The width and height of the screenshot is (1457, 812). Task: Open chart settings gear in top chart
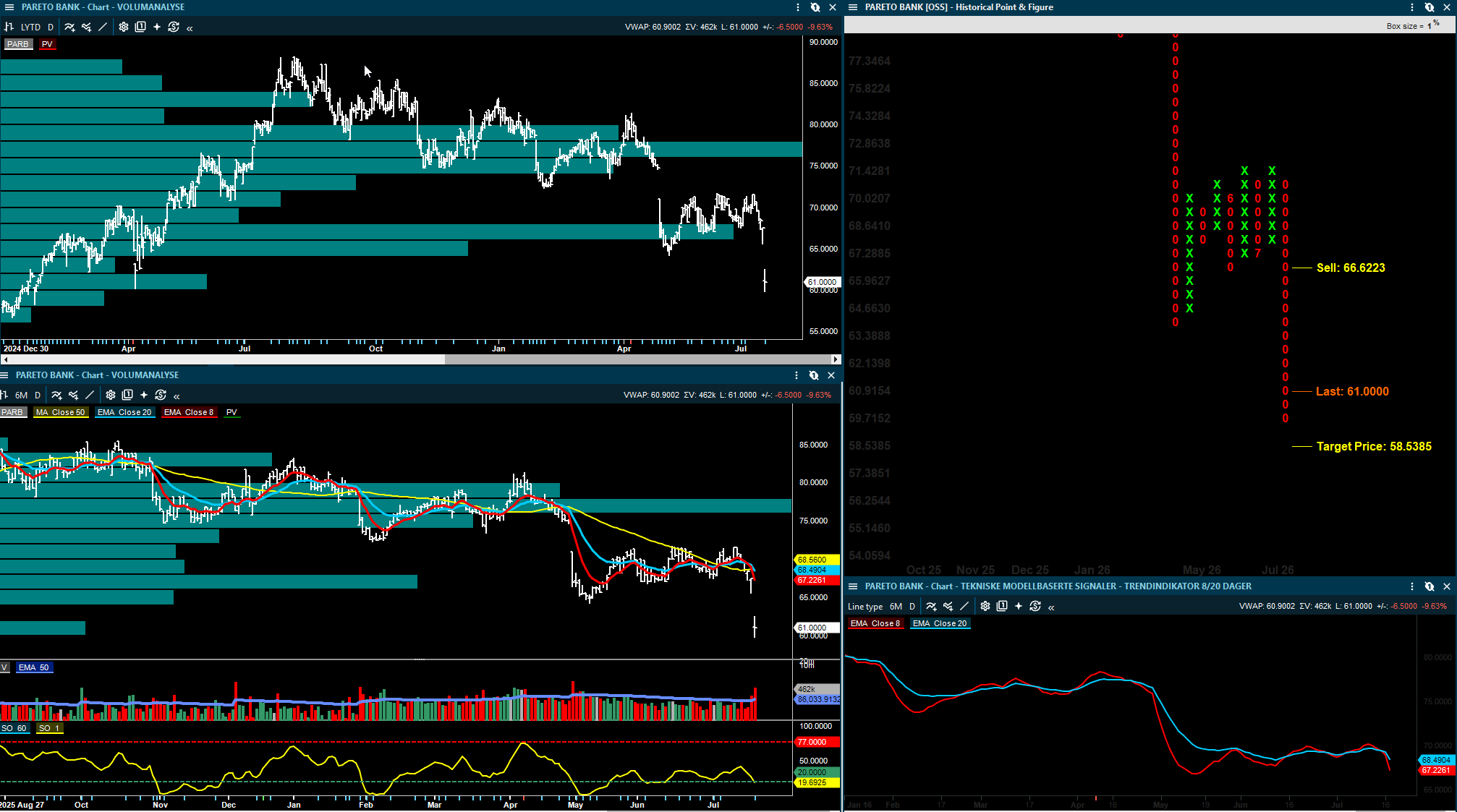(124, 27)
